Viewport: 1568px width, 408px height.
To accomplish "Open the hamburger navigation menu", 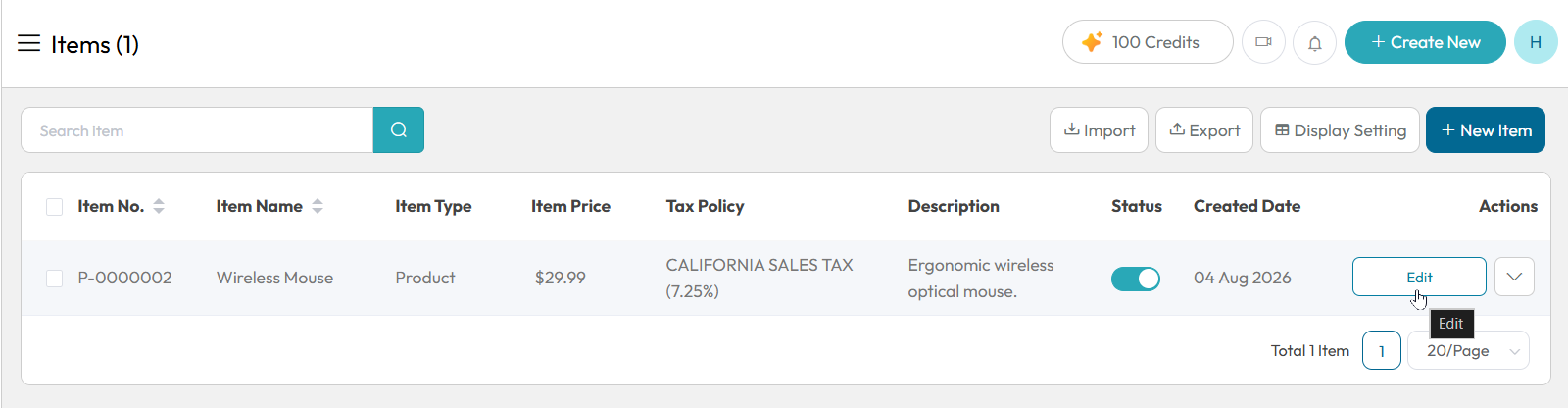I will [x=29, y=43].
